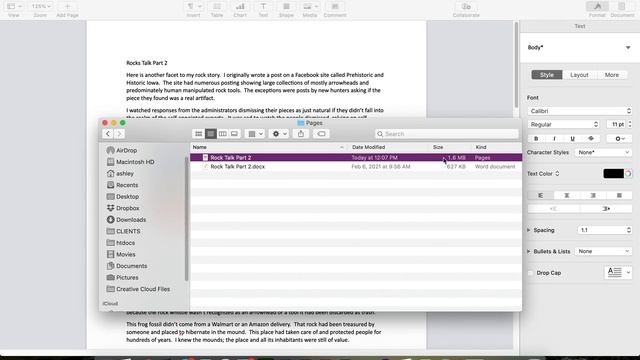Toggle strikethrough formatting
Image resolution: width=640 pixels, height=360 pixels.
[591, 139]
